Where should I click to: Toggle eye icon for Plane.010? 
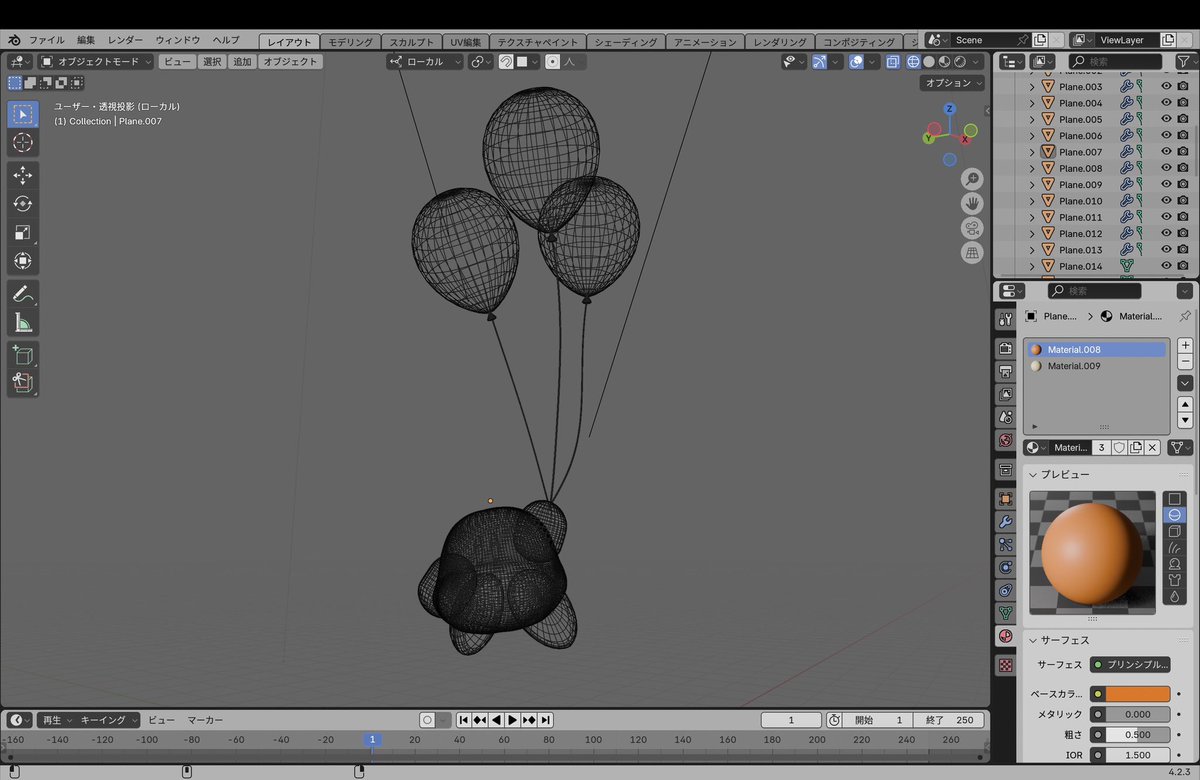click(1166, 201)
